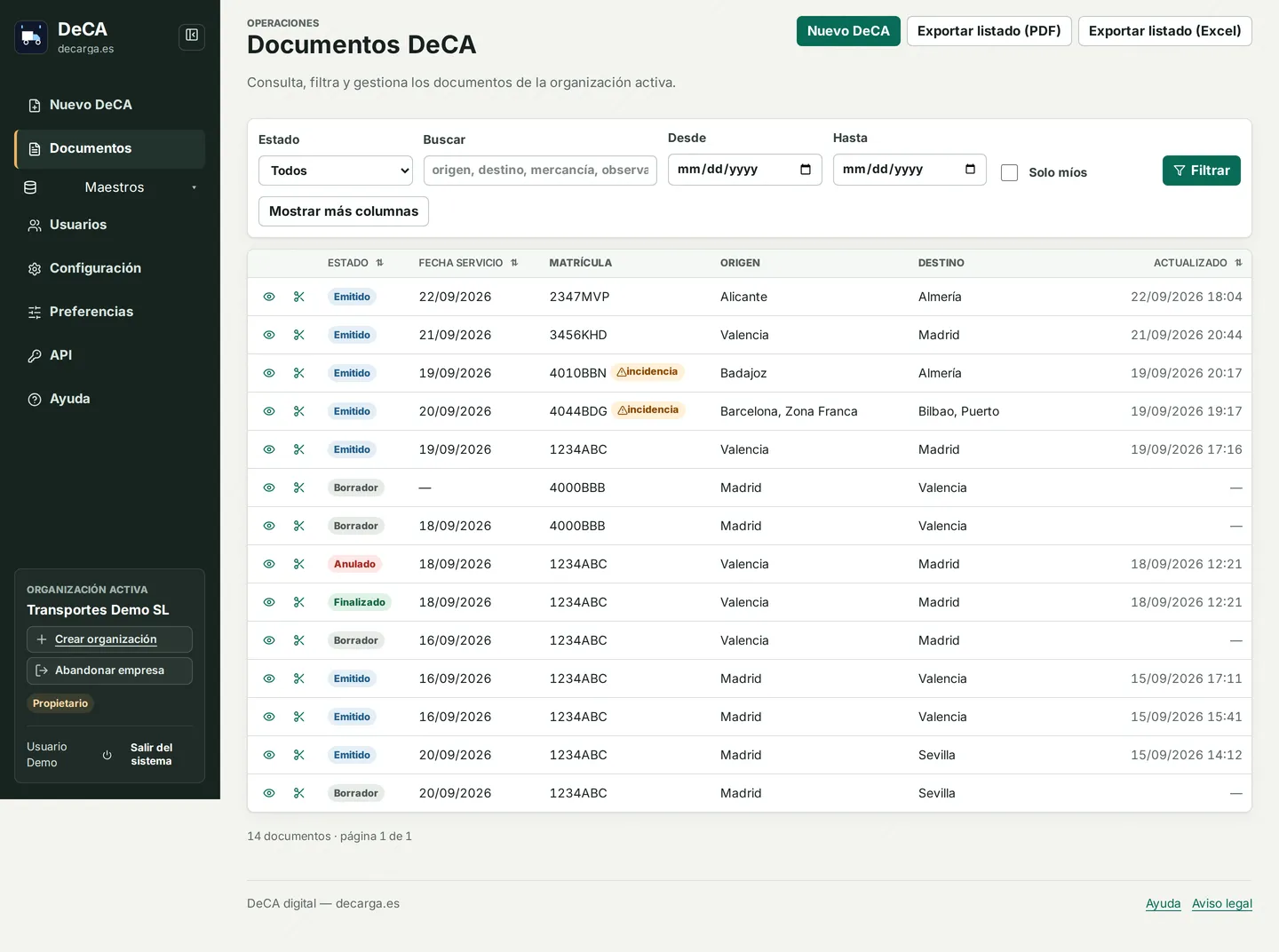Click scissors icon in the Finalizado row
Screen dimensions: 1279x952
tap(299, 602)
